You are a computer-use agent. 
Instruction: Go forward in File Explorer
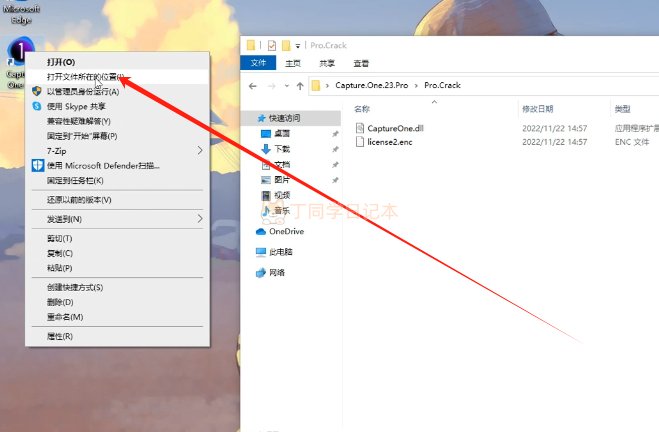click(x=272, y=86)
